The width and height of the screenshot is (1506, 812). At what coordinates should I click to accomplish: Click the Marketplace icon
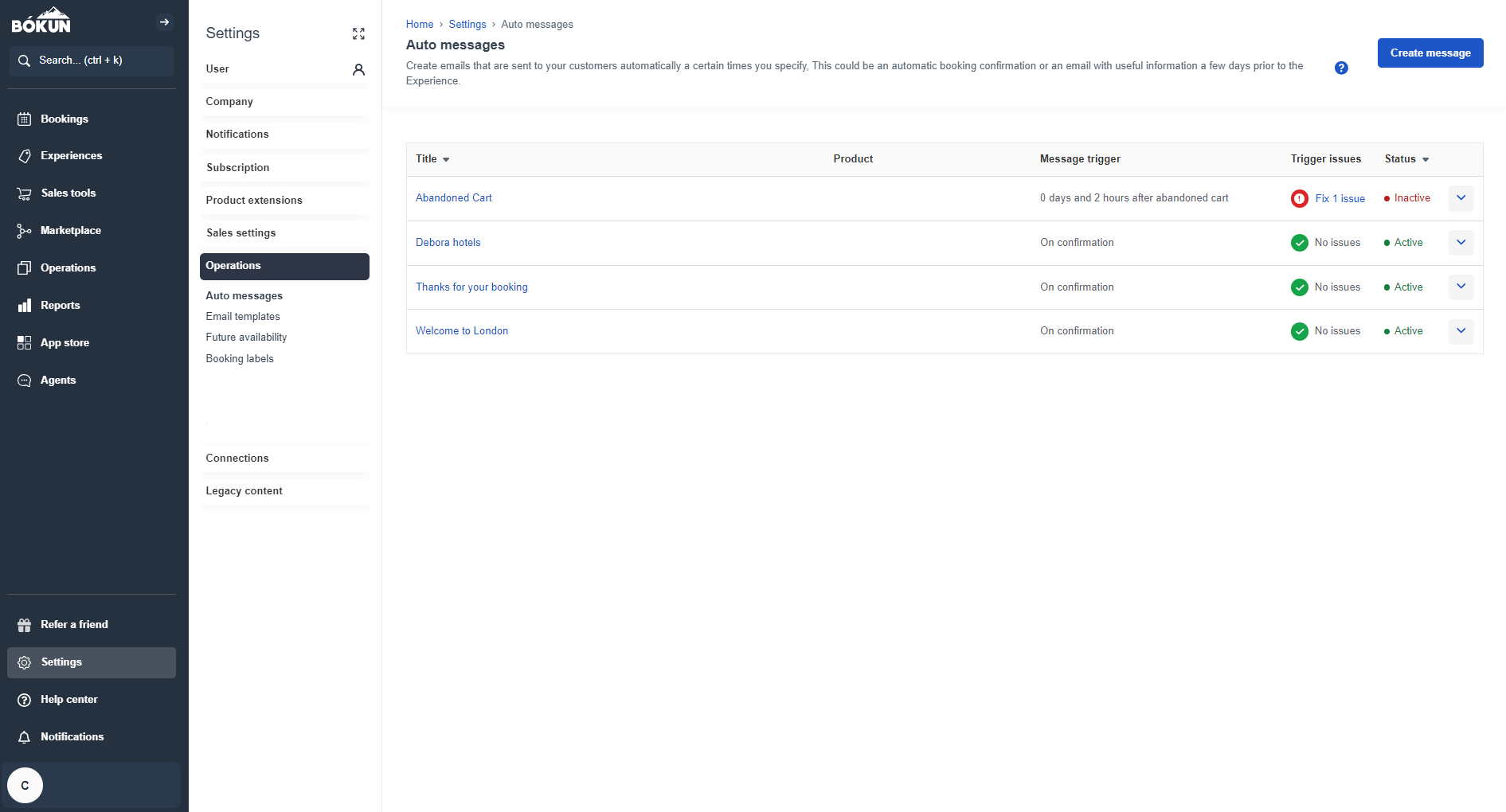click(x=24, y=230)
